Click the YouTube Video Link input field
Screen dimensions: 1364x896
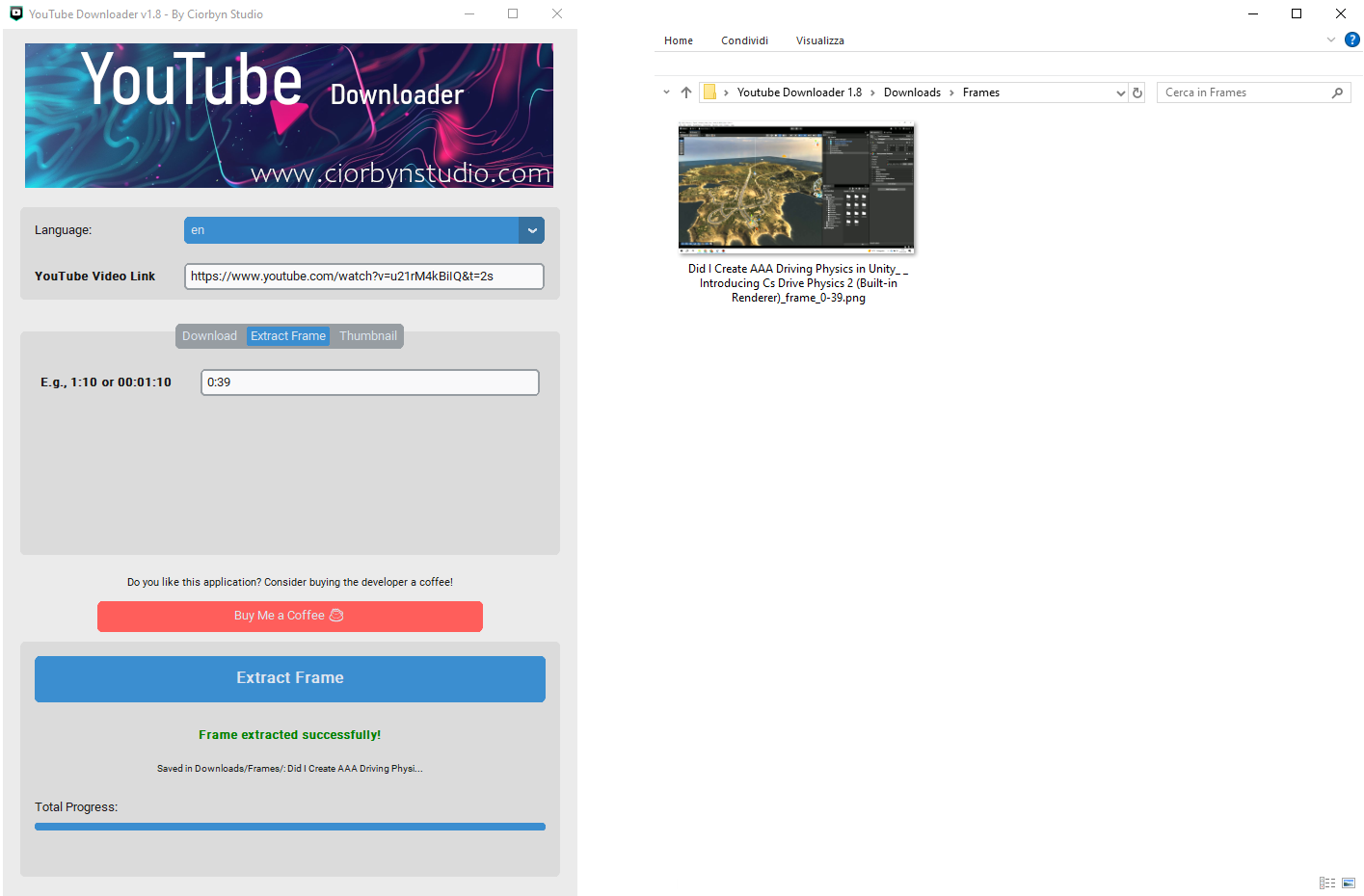click(364, 277)
